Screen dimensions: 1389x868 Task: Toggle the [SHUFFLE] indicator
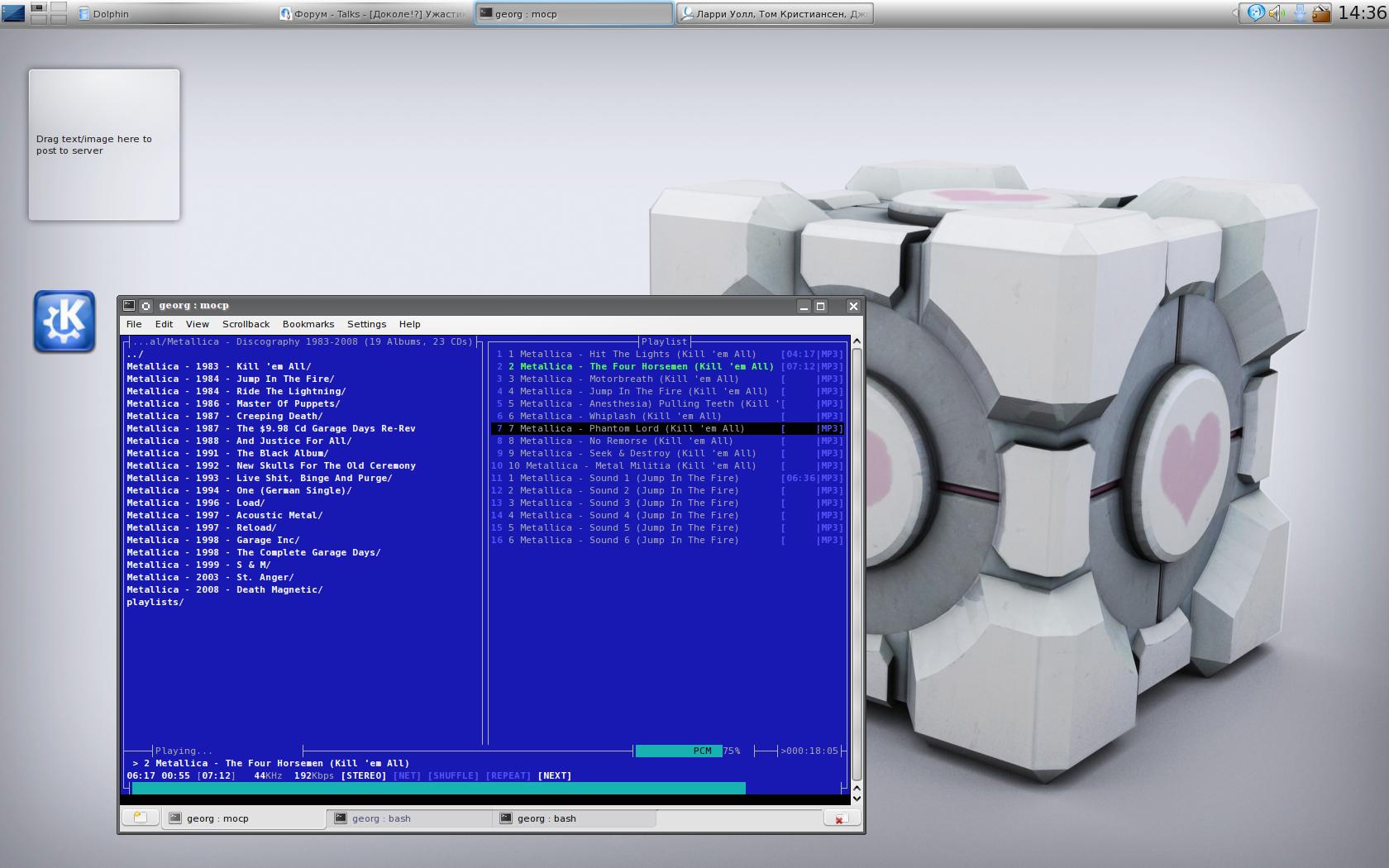[x=453, y=775]
